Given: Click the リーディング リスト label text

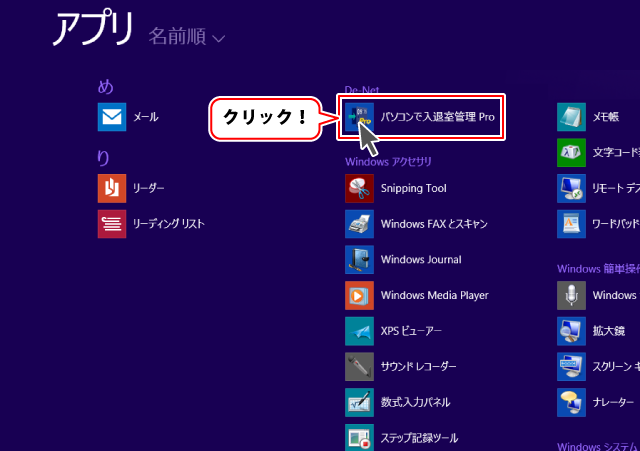Looking at the screenshot, I should click(x=169, y=224).
